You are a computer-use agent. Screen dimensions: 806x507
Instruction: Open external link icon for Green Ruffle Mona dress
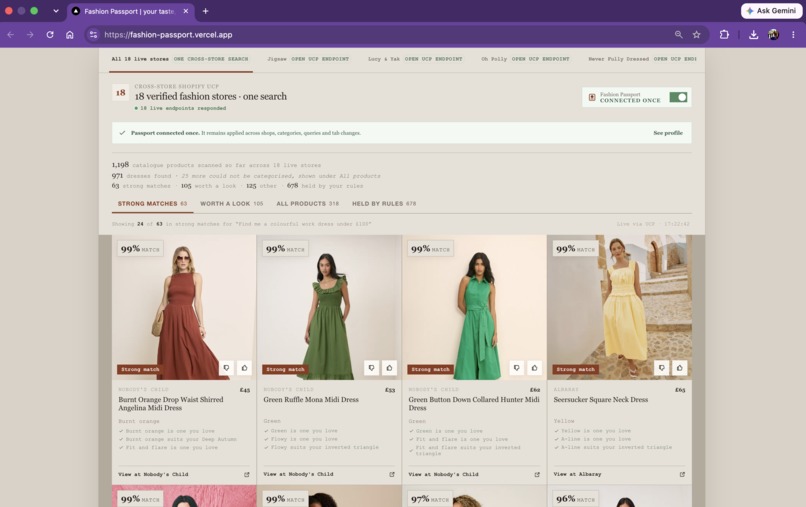pyautogui.click(x=392, y=474)
